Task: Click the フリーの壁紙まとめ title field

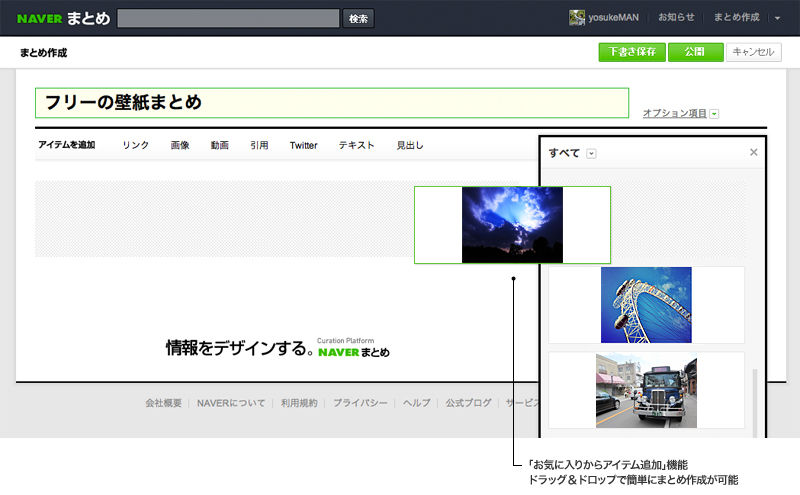Action: click(332, 103)
